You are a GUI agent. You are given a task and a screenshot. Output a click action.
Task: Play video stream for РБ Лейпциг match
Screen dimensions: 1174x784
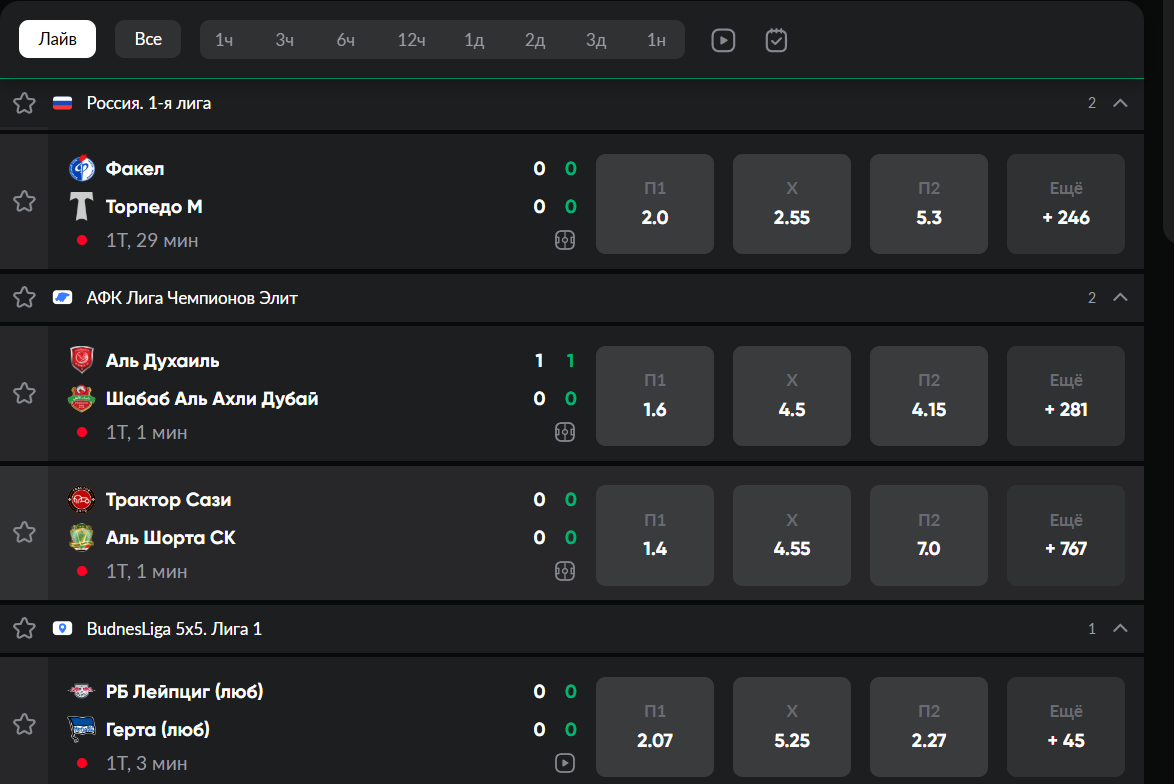pyautogui.click(x=565, y=763)
